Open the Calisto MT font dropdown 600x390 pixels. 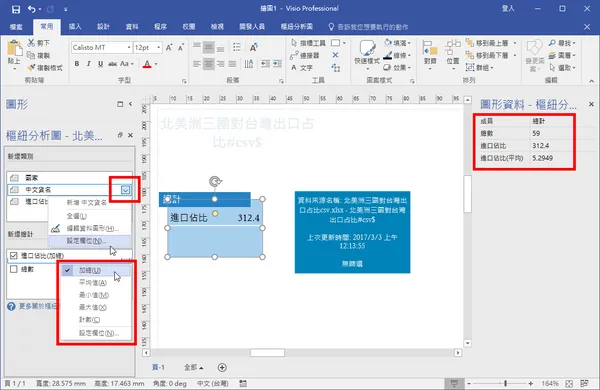pyautogui.click(x=129, y=47)
